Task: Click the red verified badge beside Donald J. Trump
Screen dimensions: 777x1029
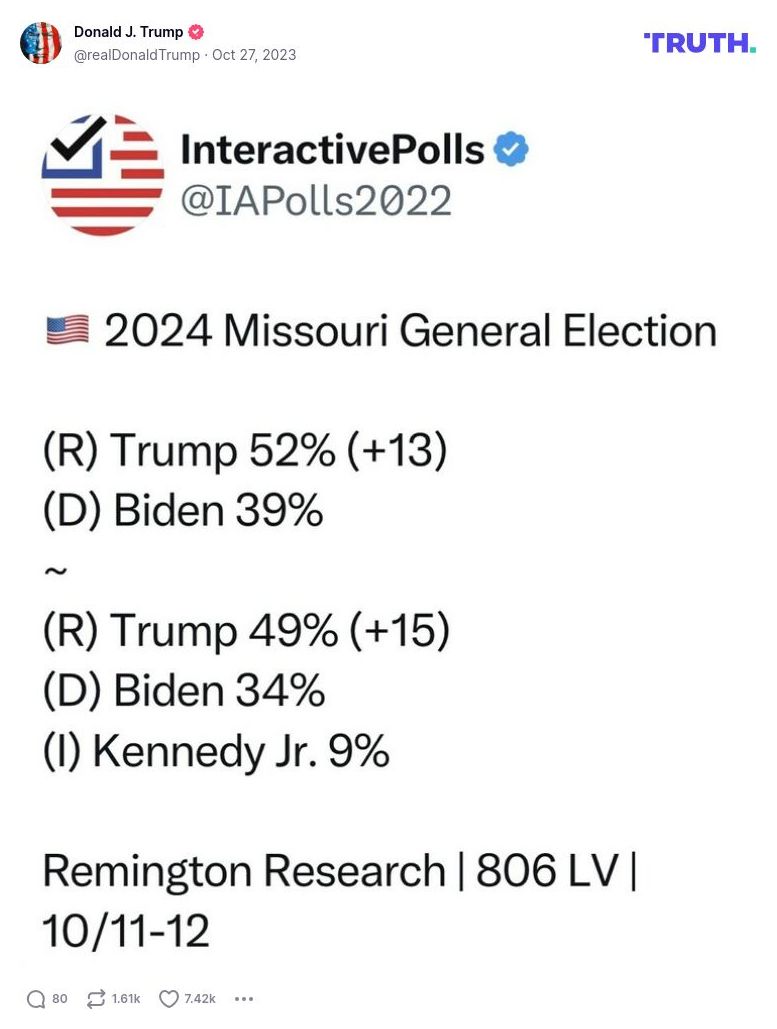Action: tap(196, 32)
